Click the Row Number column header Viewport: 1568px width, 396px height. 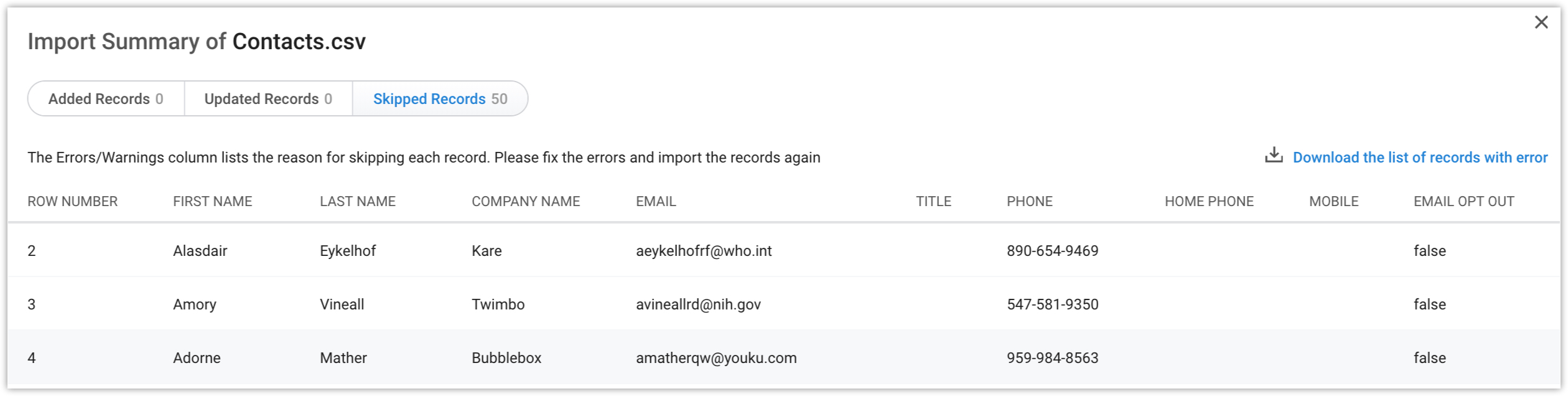72,202
